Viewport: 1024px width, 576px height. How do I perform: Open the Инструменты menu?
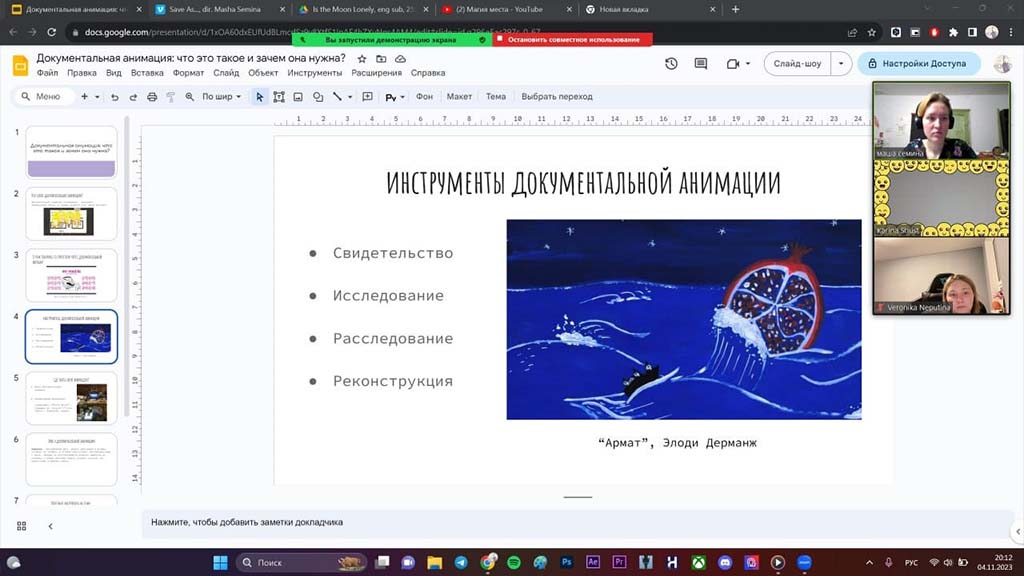(x=315, y=73)
